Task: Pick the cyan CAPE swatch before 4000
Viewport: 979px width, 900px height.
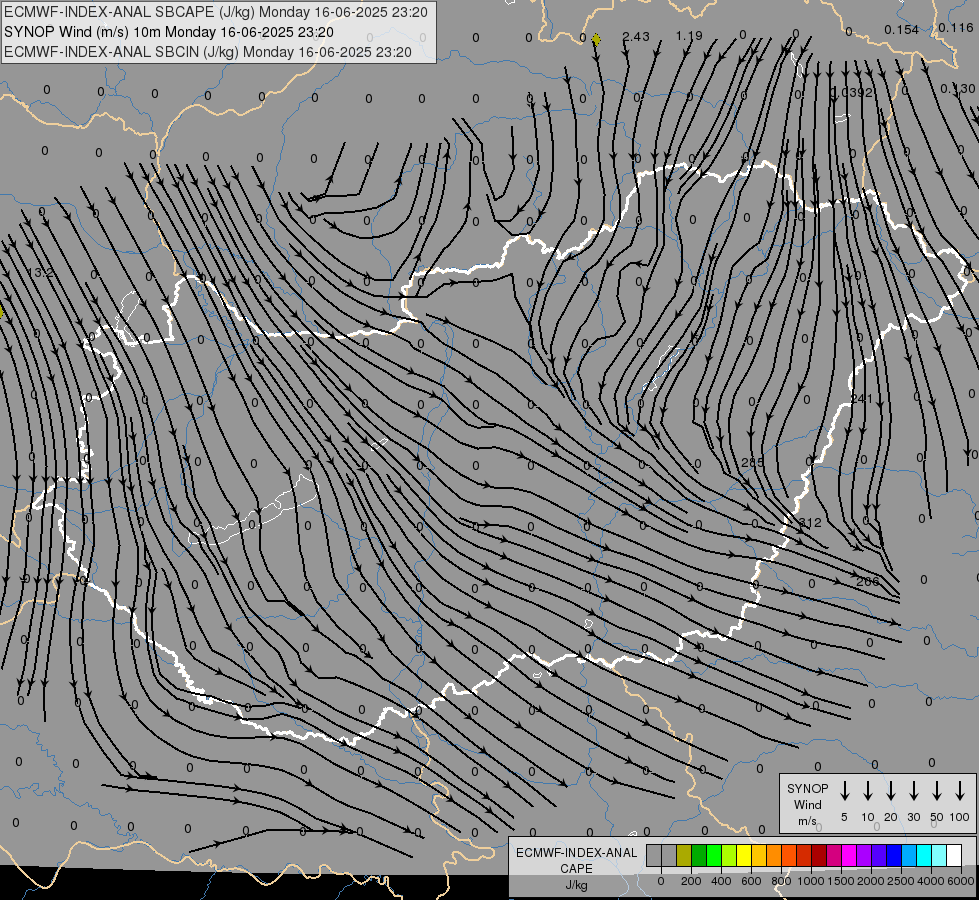Action: pos(924,855)
